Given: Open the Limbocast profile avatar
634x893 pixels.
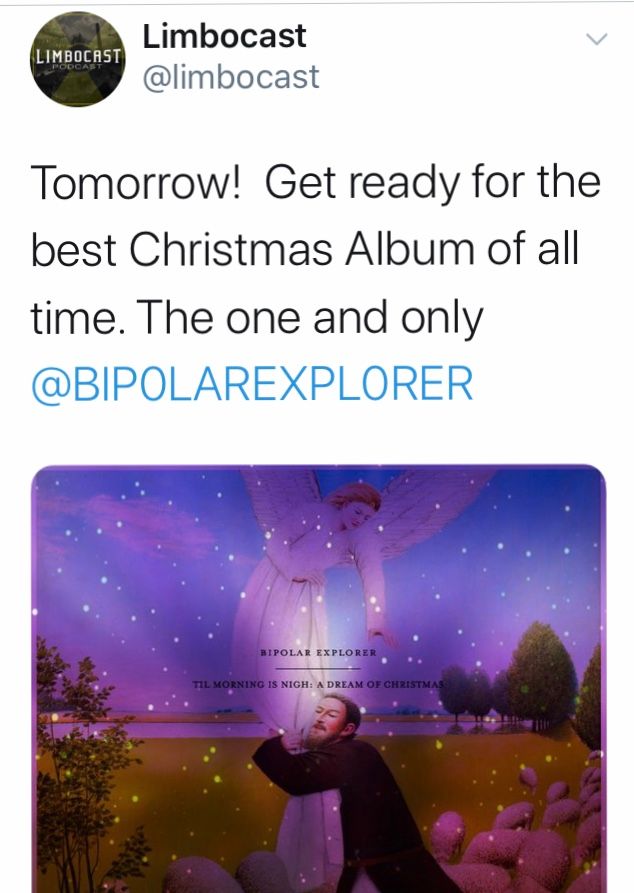Looking at the screenshot, I should [x=78, y=59].
